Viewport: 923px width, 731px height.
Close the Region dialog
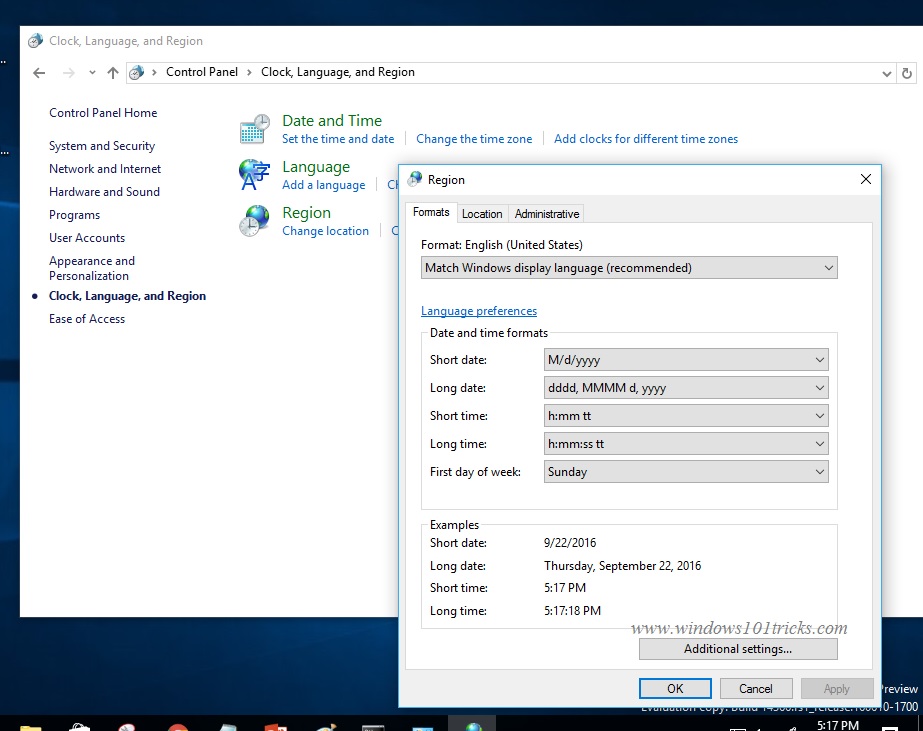click(x=865, y=179)
